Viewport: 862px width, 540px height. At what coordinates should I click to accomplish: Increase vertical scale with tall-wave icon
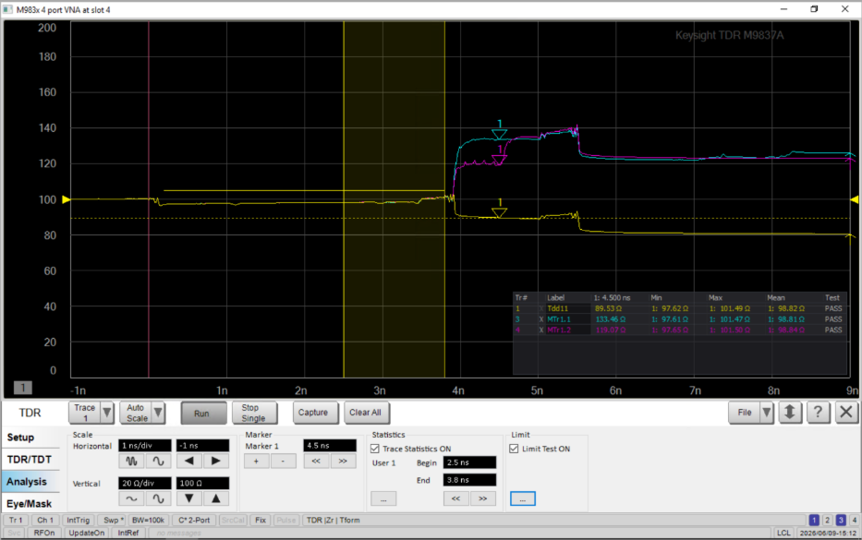(x=158, y=499)
